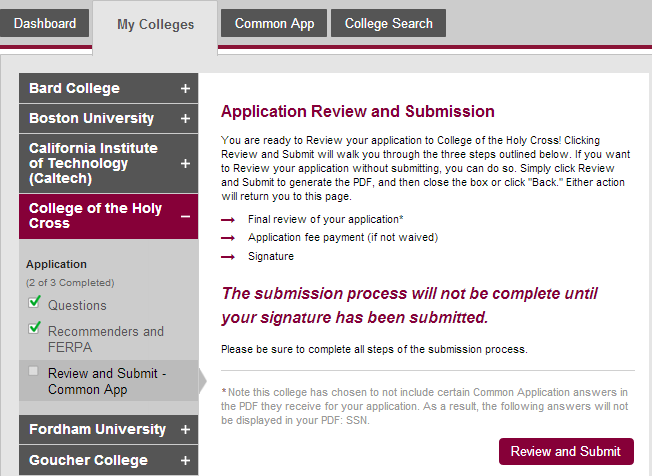Click the arrow icon beside Signature
This screenshot has height=476, width=652.
(228, 257)
